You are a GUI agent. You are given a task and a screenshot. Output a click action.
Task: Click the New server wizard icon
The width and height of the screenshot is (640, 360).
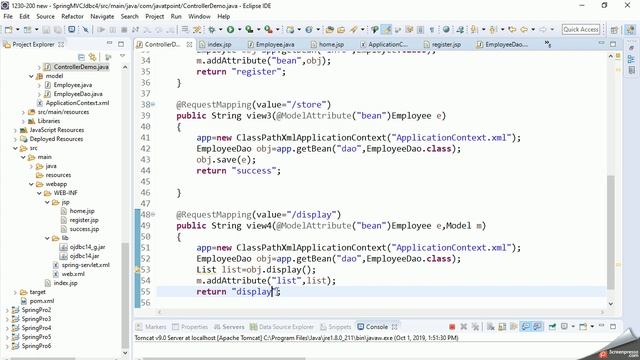290,29
